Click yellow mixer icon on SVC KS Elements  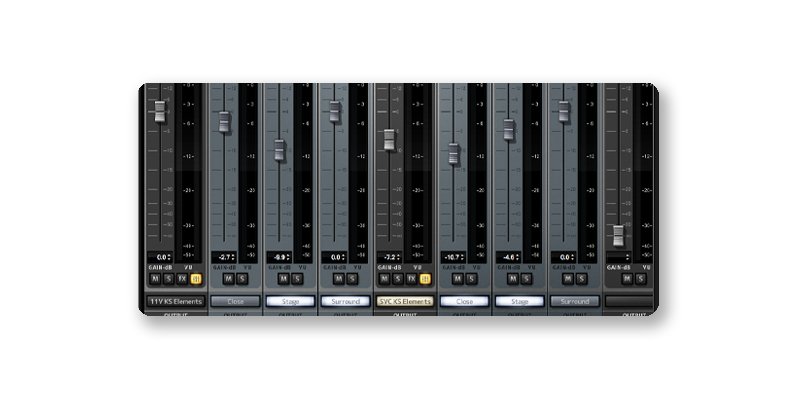[x=425, y=279]
